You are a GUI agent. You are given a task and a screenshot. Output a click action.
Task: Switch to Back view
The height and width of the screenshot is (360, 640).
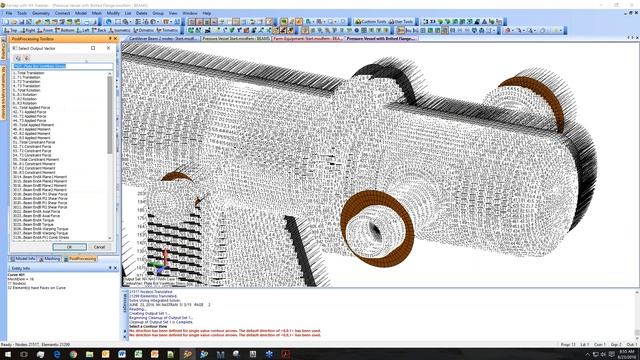pyautogui.click(x=98, y=30)
